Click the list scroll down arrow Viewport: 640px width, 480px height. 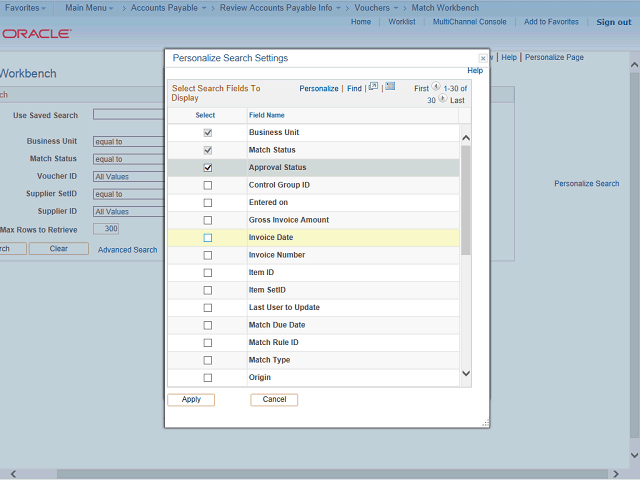465,374
